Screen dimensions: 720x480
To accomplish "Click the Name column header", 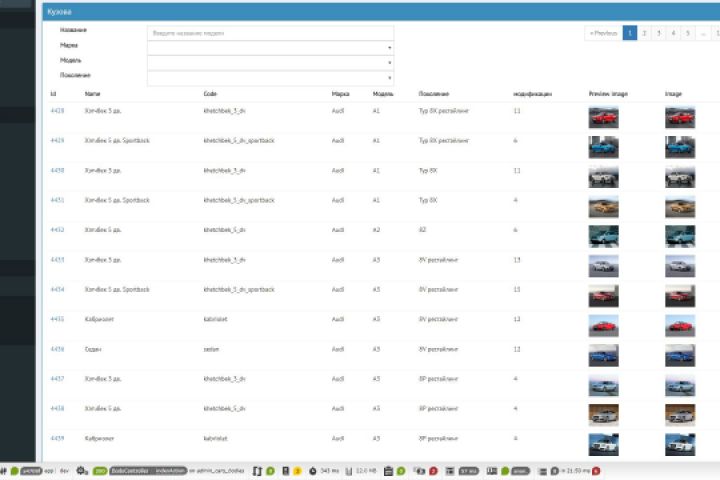I will point(92,94).
